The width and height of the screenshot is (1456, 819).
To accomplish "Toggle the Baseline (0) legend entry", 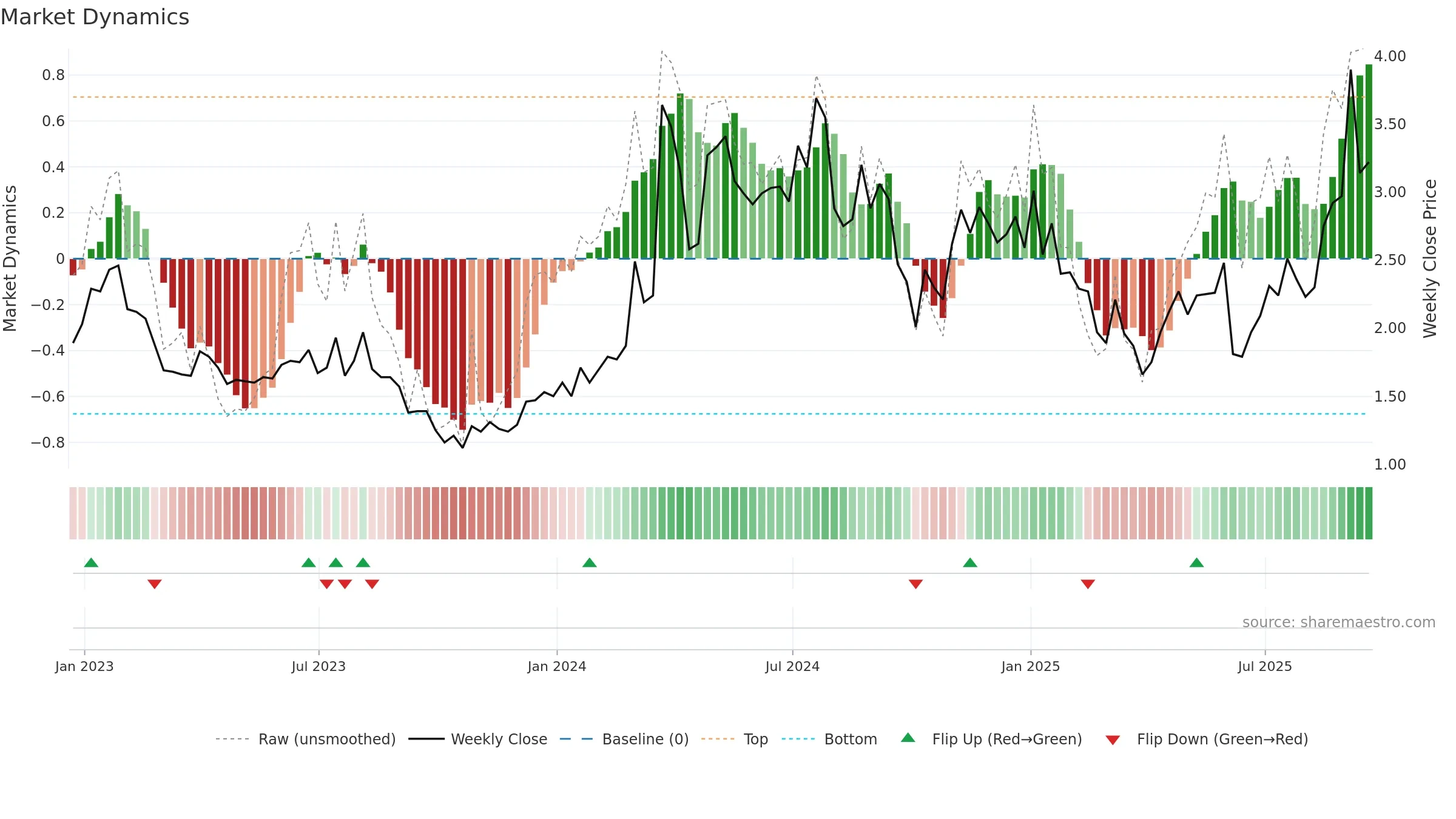I will pos(624,739).
